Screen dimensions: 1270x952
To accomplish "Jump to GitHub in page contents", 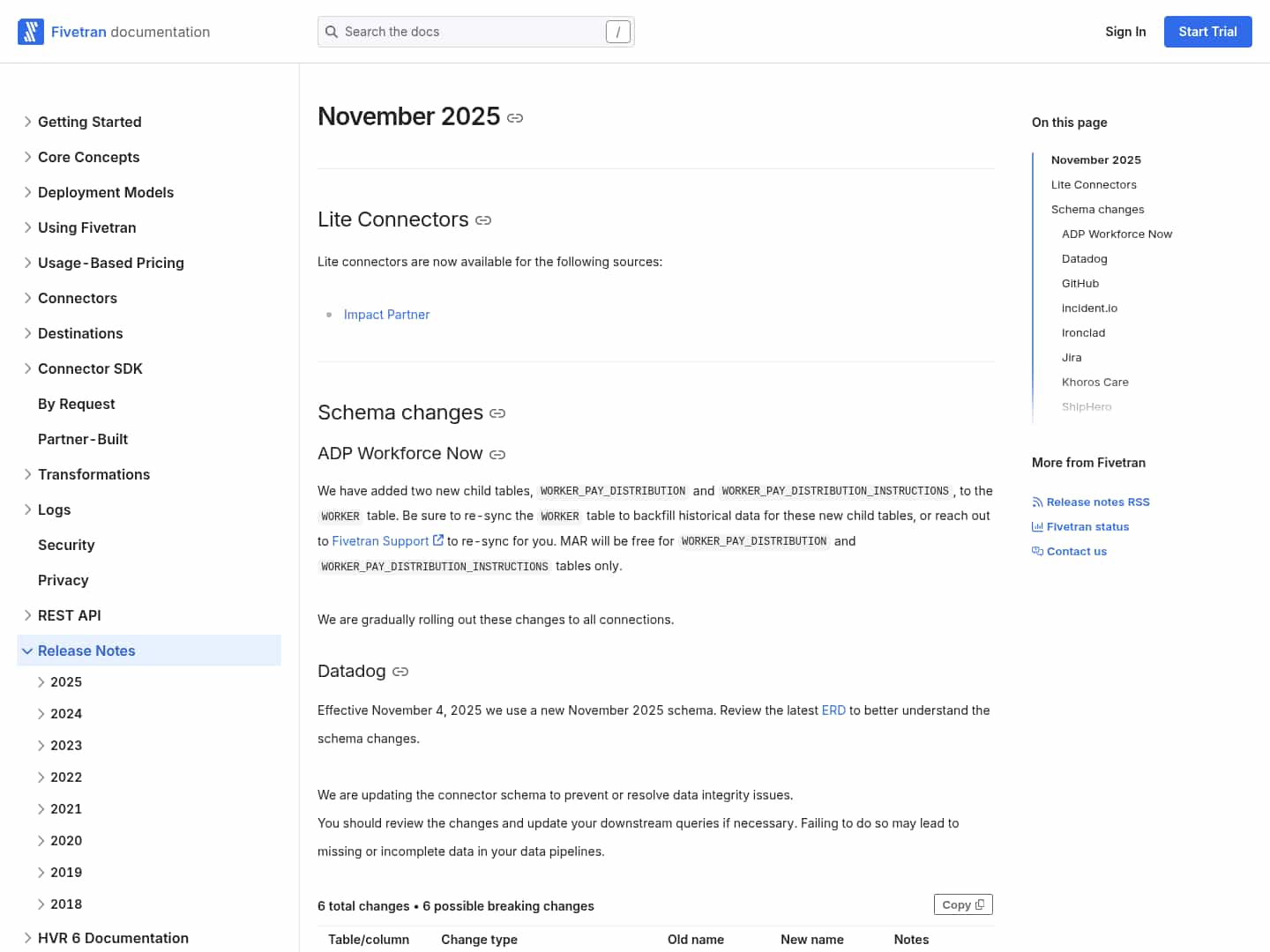I will [1080, 284].
